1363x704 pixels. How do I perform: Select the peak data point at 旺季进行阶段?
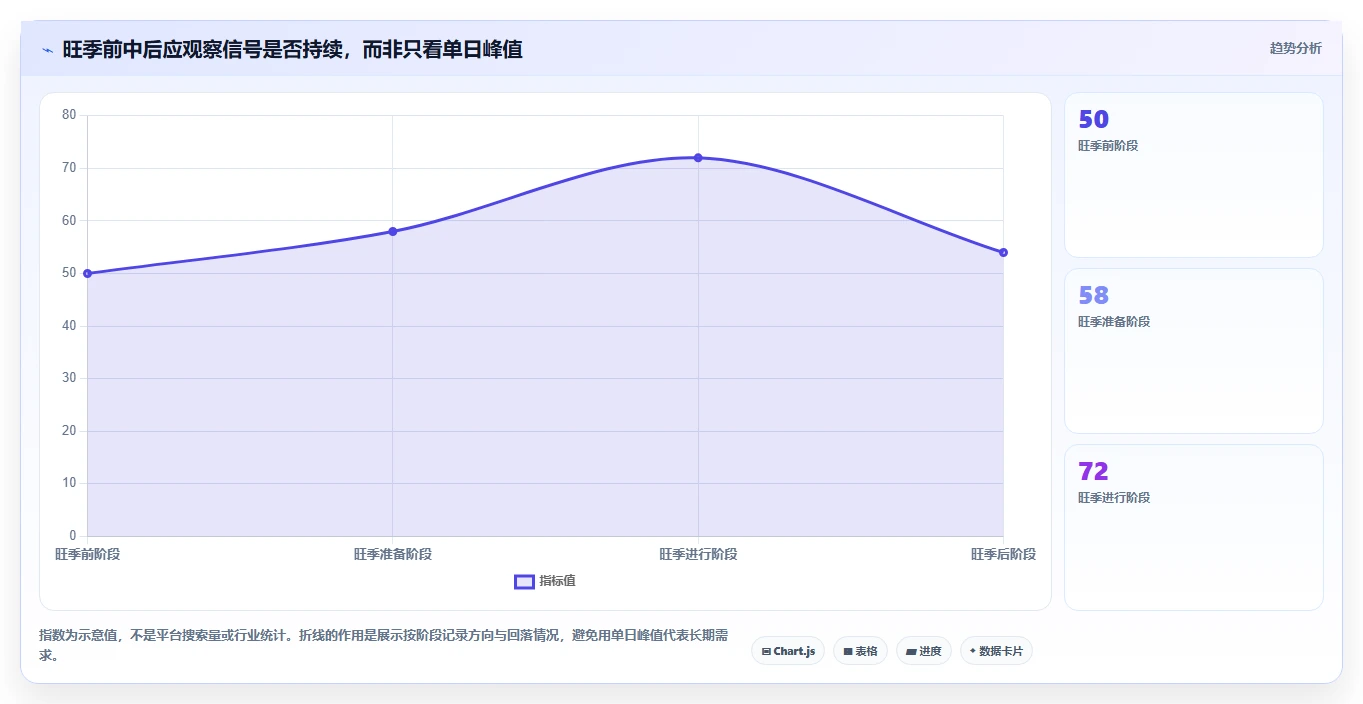click(698, 158)
